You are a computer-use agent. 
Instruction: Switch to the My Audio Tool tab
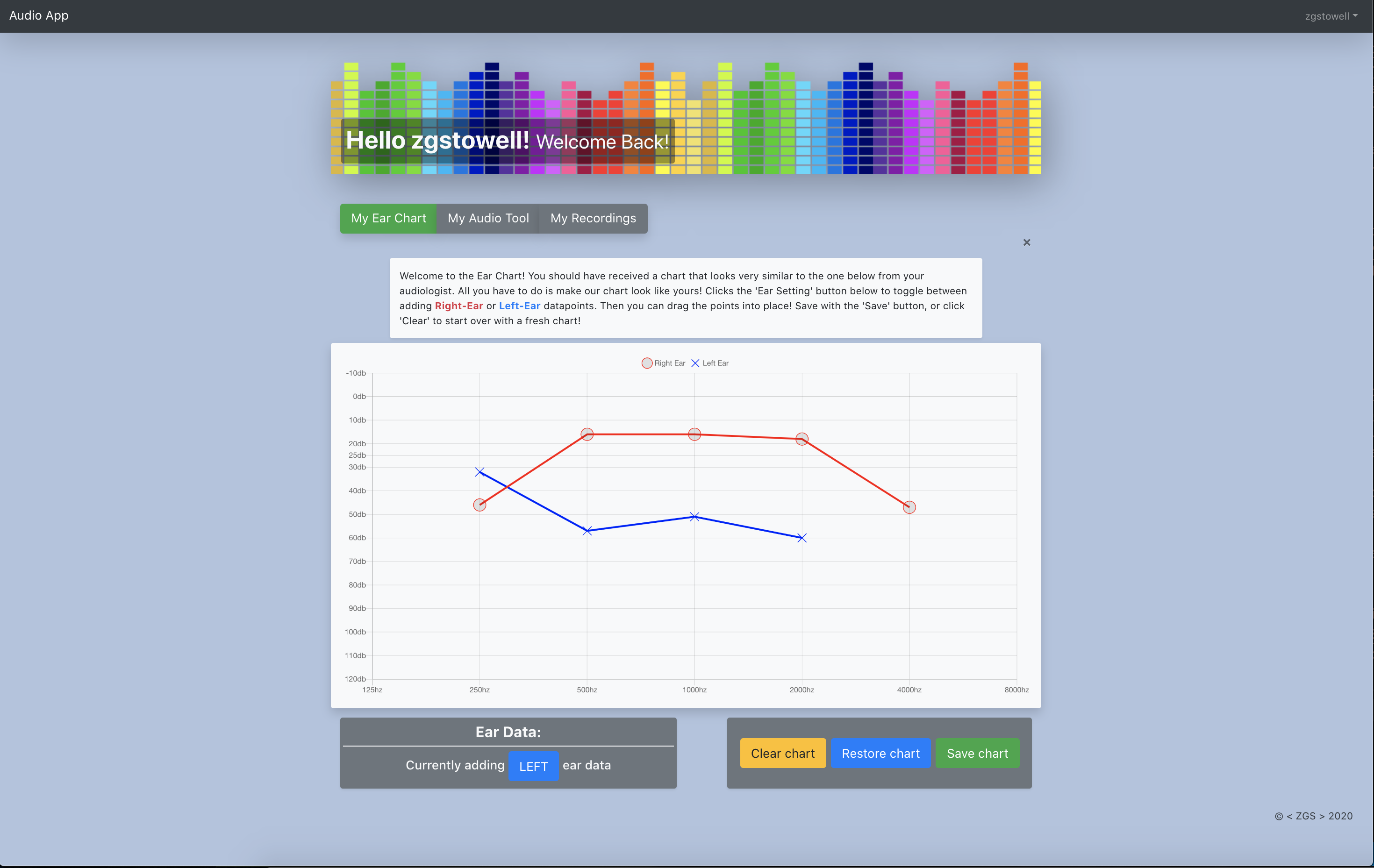(x=488, y=219)
